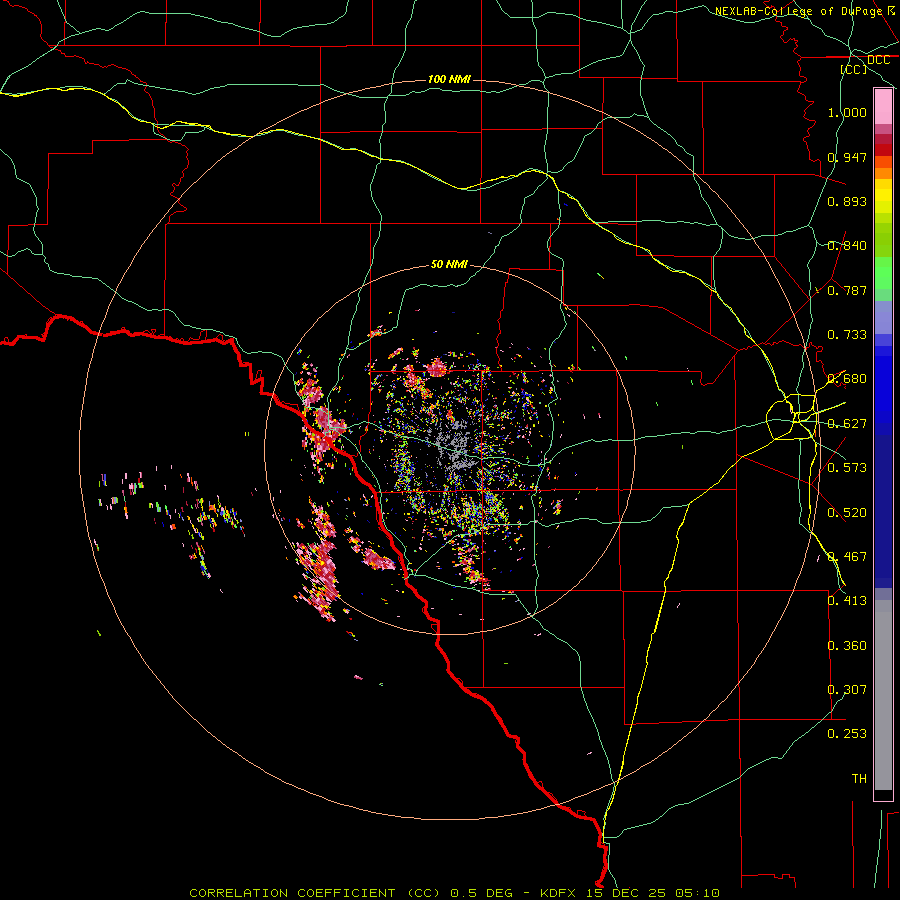Click the 0.787 legend value
Image resolution: width=900 pixels, height=900 pixels.
pos(847,290)
